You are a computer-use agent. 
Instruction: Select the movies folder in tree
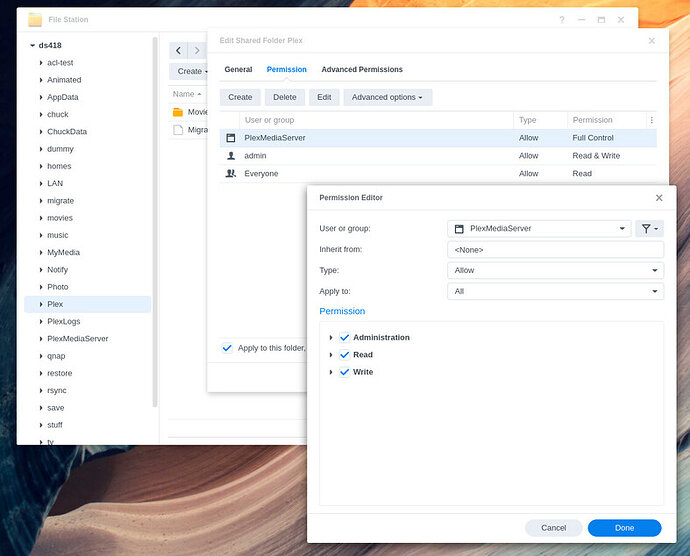coord(60,218)
